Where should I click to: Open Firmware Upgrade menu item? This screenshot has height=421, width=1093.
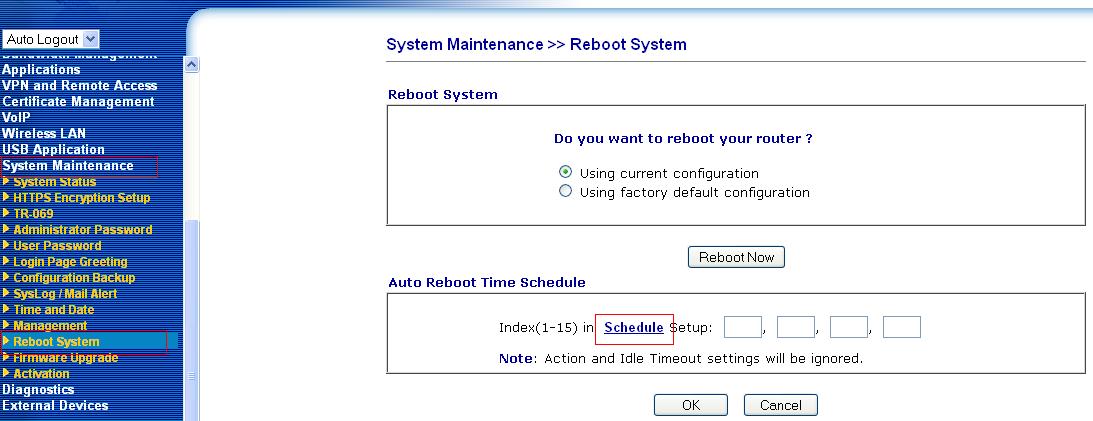pos(65,358)
